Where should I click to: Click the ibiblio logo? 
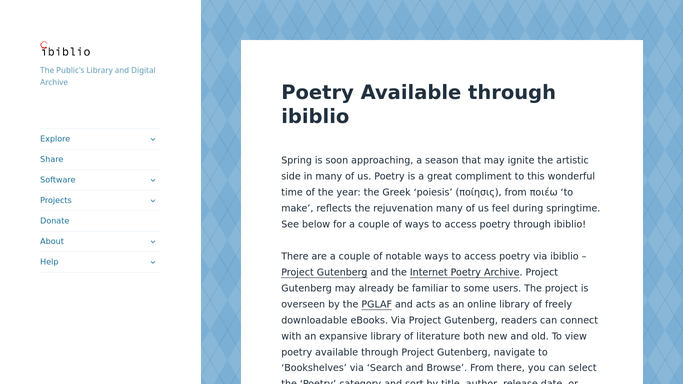point(65,49)
